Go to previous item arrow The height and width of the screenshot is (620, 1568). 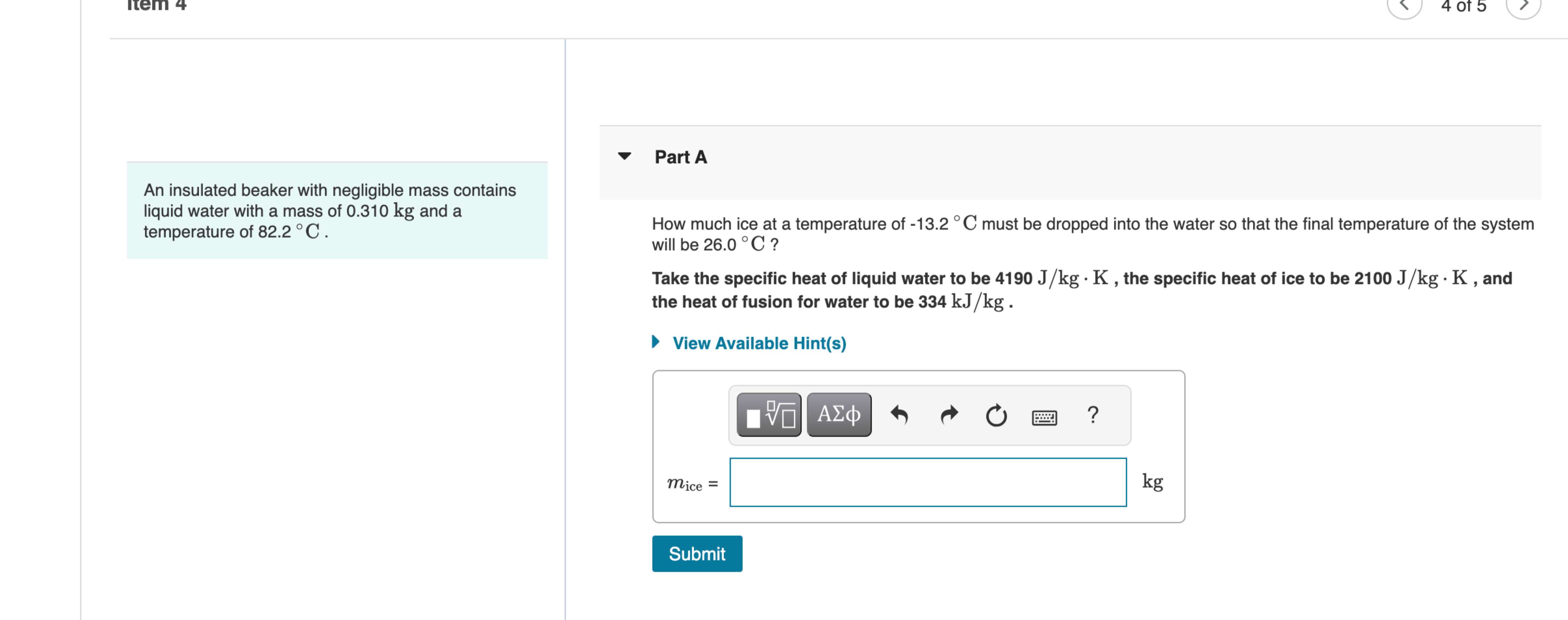(x=1404, y=6)
